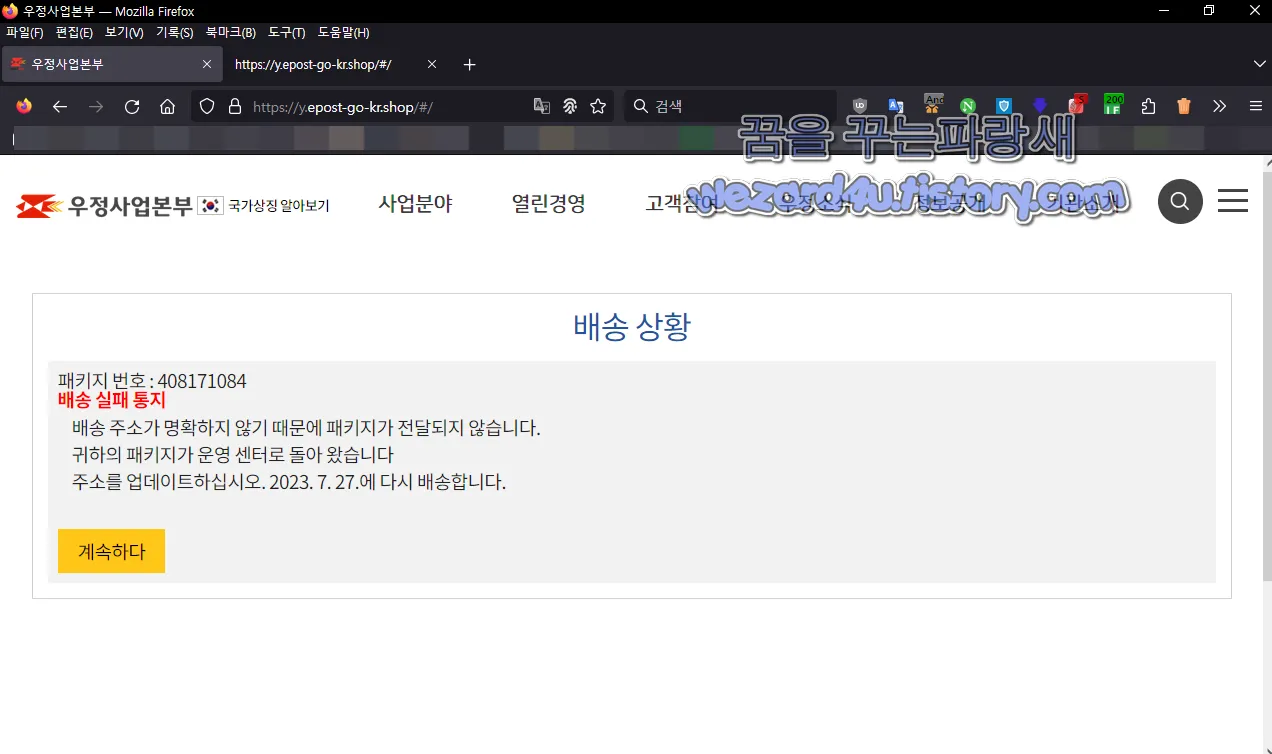Open the webpage hamburger navigation menu
Image resolution: width=1272 pixels, height=754 pixels.
1232,201
